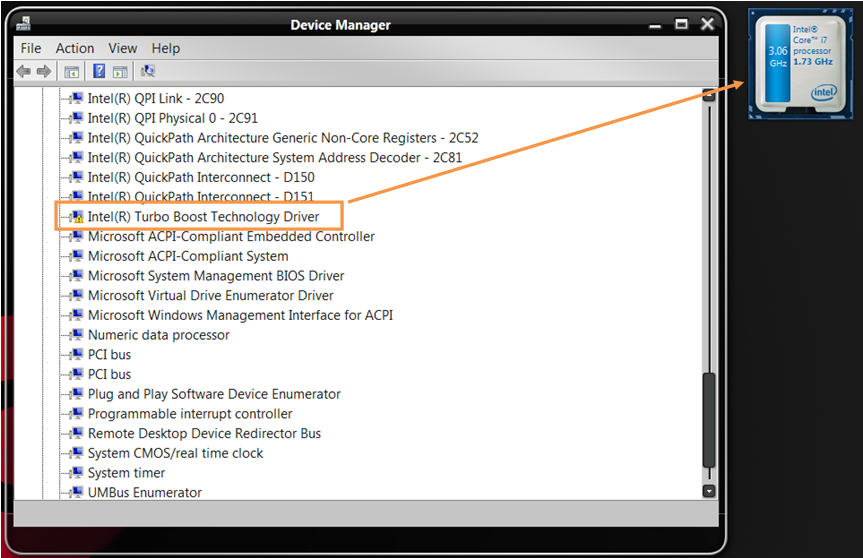The width and height of the screenshot is (863, 558).
Task: Click the Scan for hardware changes icon
Action: (x=148, y=71)
